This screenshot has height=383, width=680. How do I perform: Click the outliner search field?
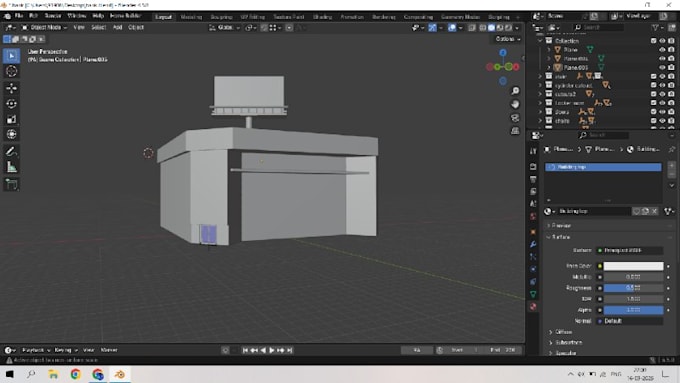click(x=598, y=27)
